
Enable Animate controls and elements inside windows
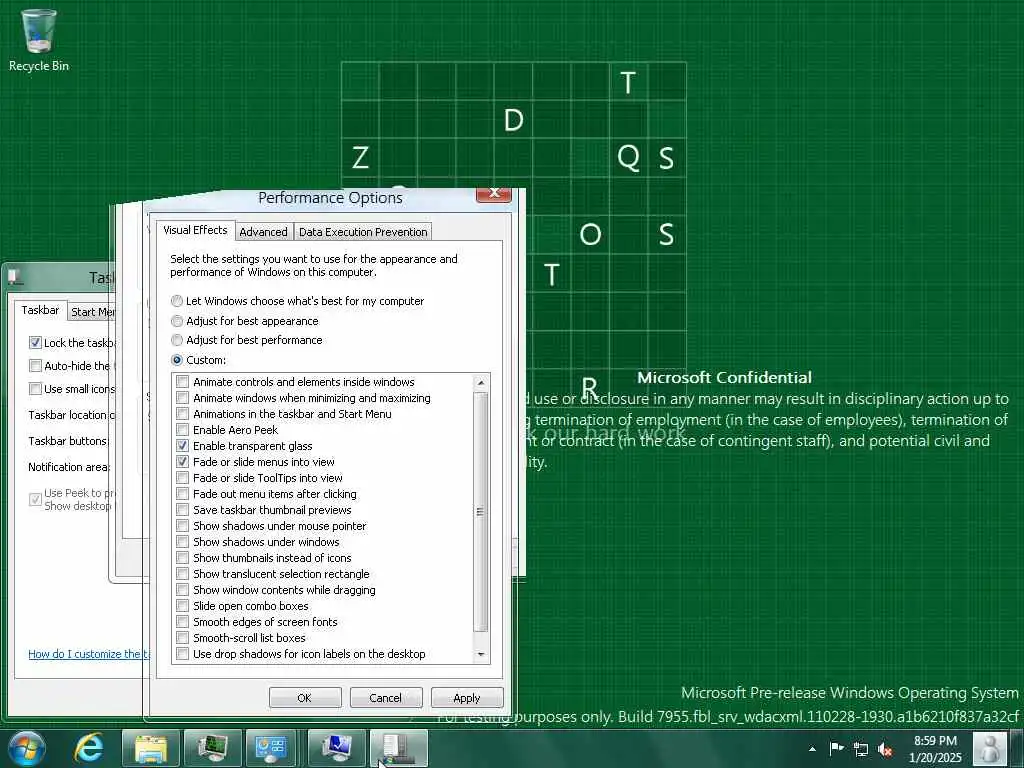183,382
